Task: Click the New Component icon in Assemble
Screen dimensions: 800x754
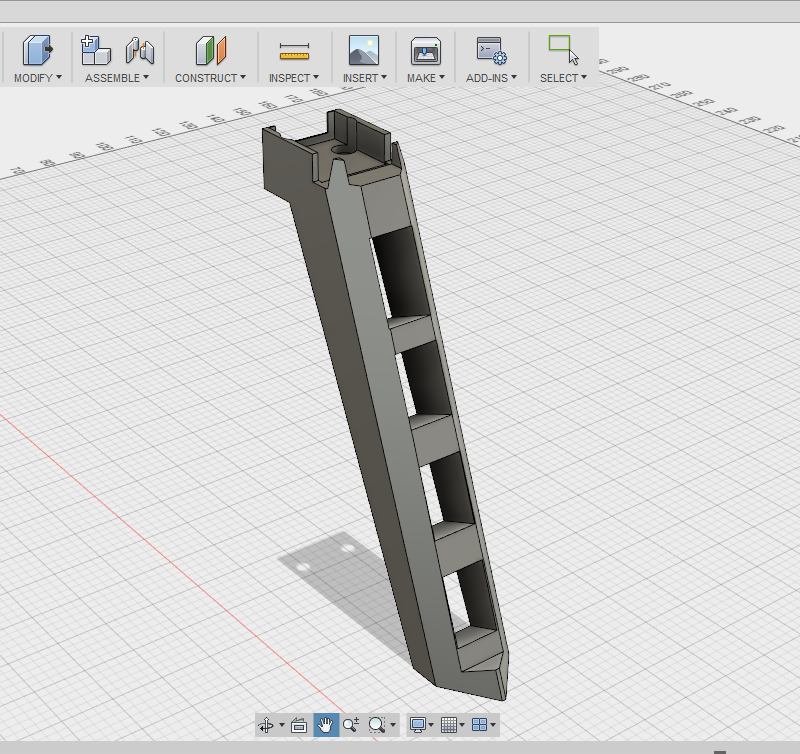Action: click(95, 50)
